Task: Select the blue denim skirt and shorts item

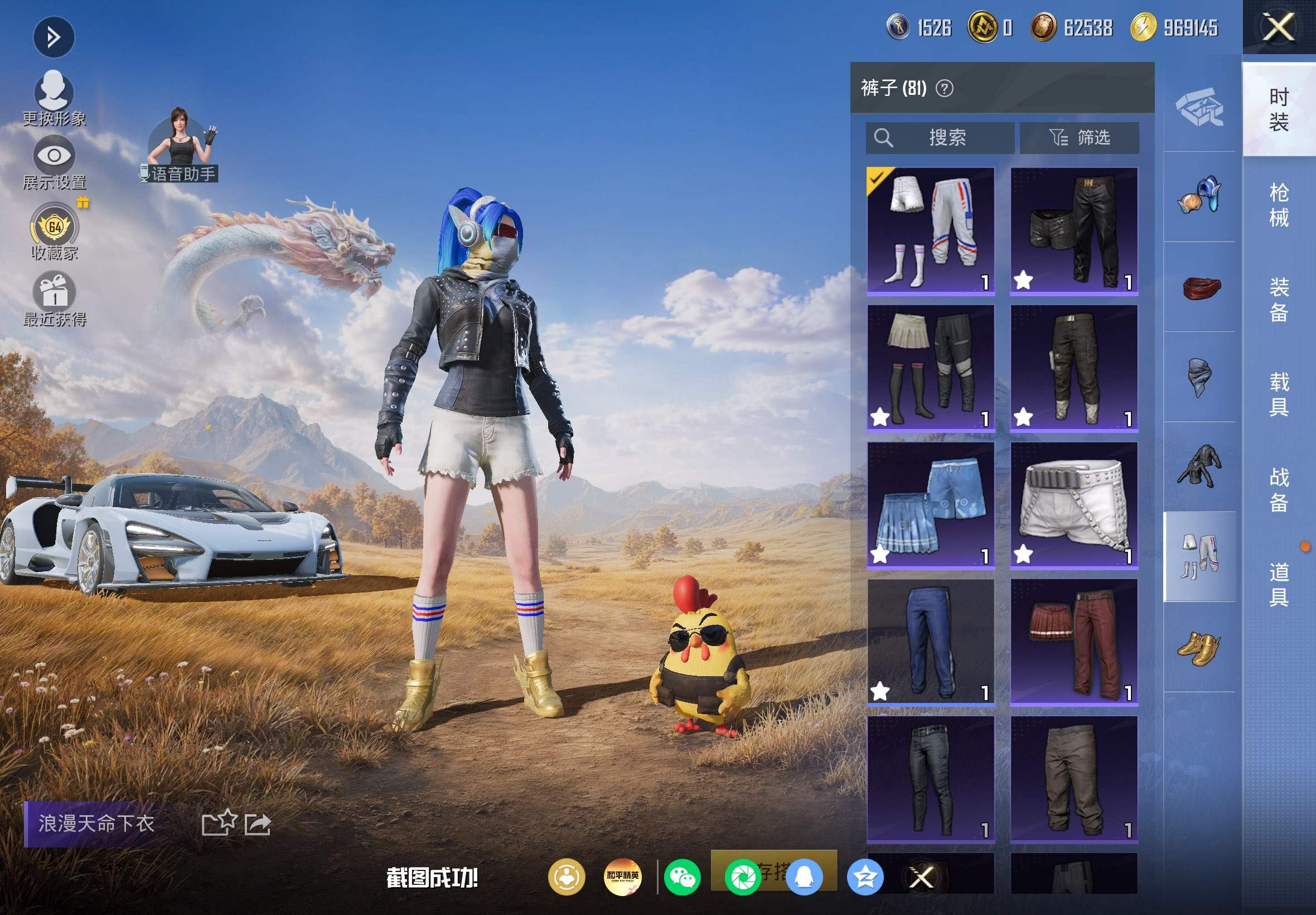Action: 931,505
